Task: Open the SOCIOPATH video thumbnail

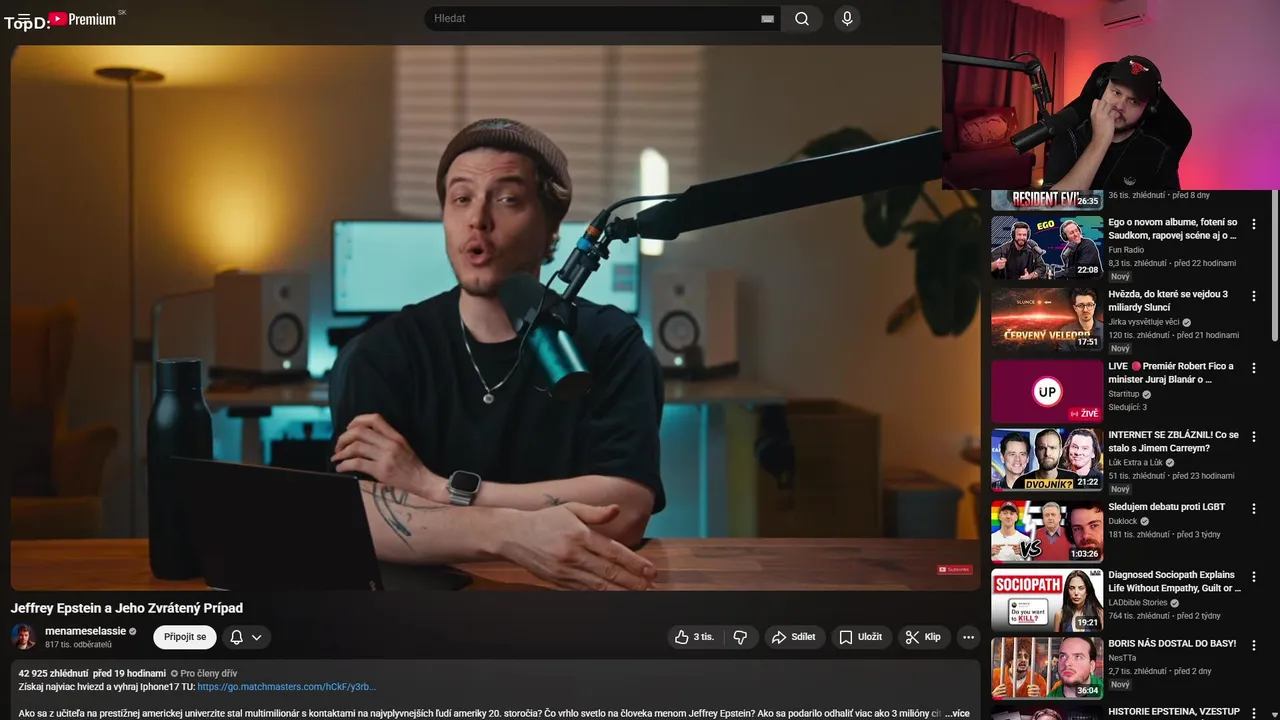Action: pyautogui.click(x=1047, y=600)
